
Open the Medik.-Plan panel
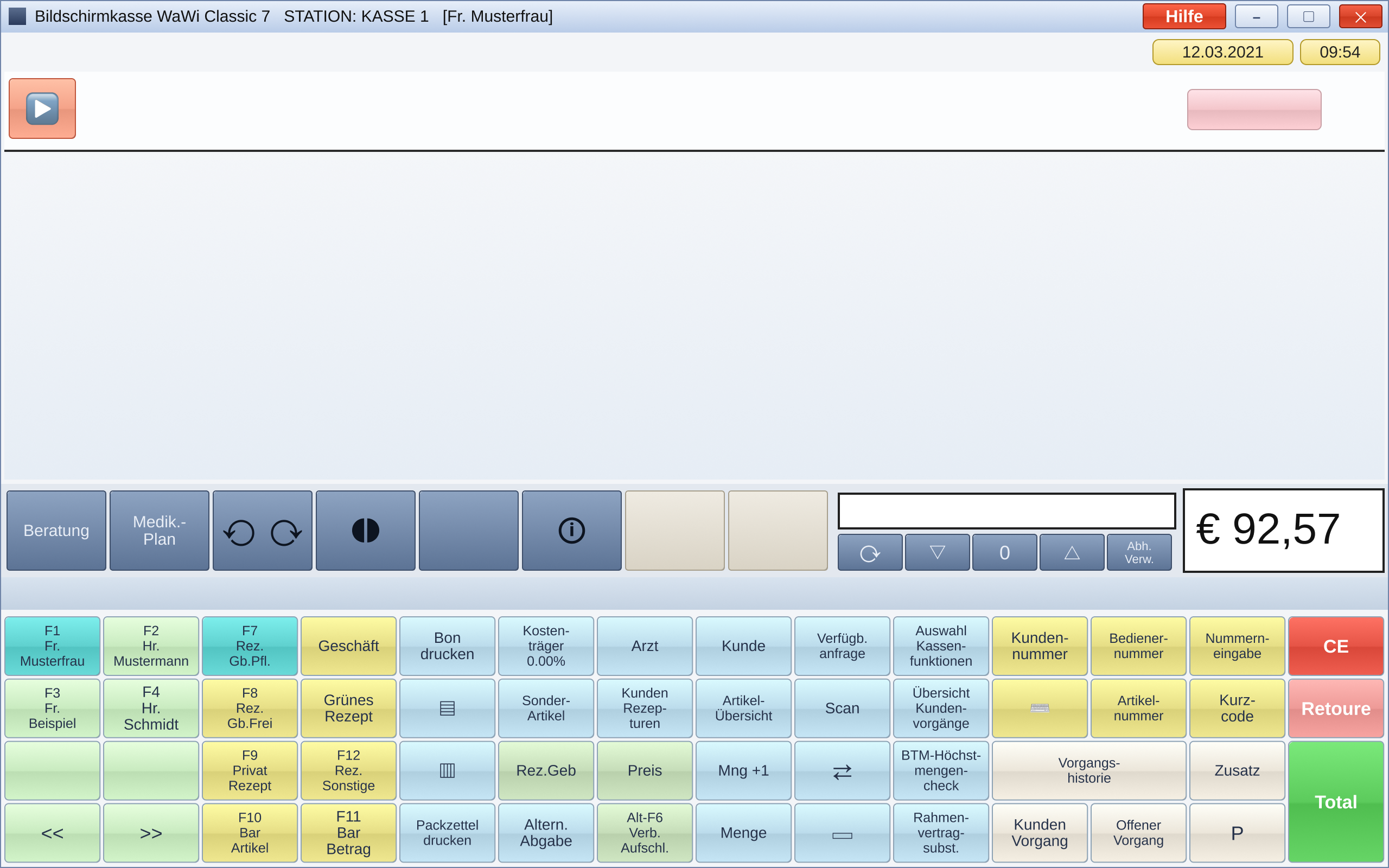pyautogui.click(x=160, y=531)
